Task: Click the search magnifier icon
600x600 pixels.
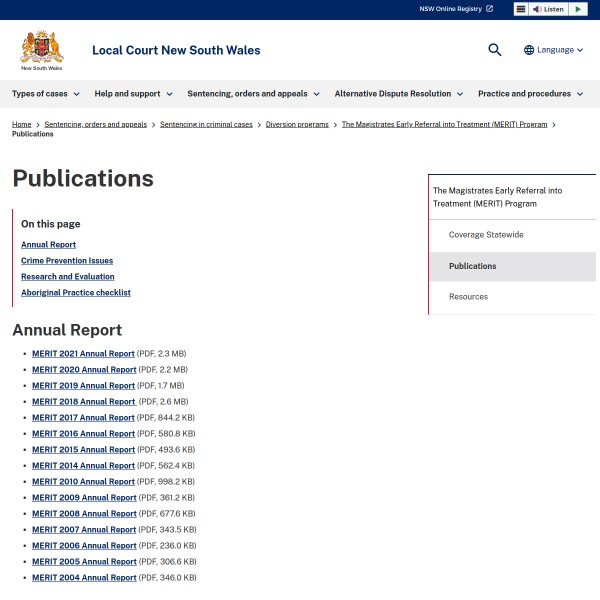Action: [x=494, y=50]
